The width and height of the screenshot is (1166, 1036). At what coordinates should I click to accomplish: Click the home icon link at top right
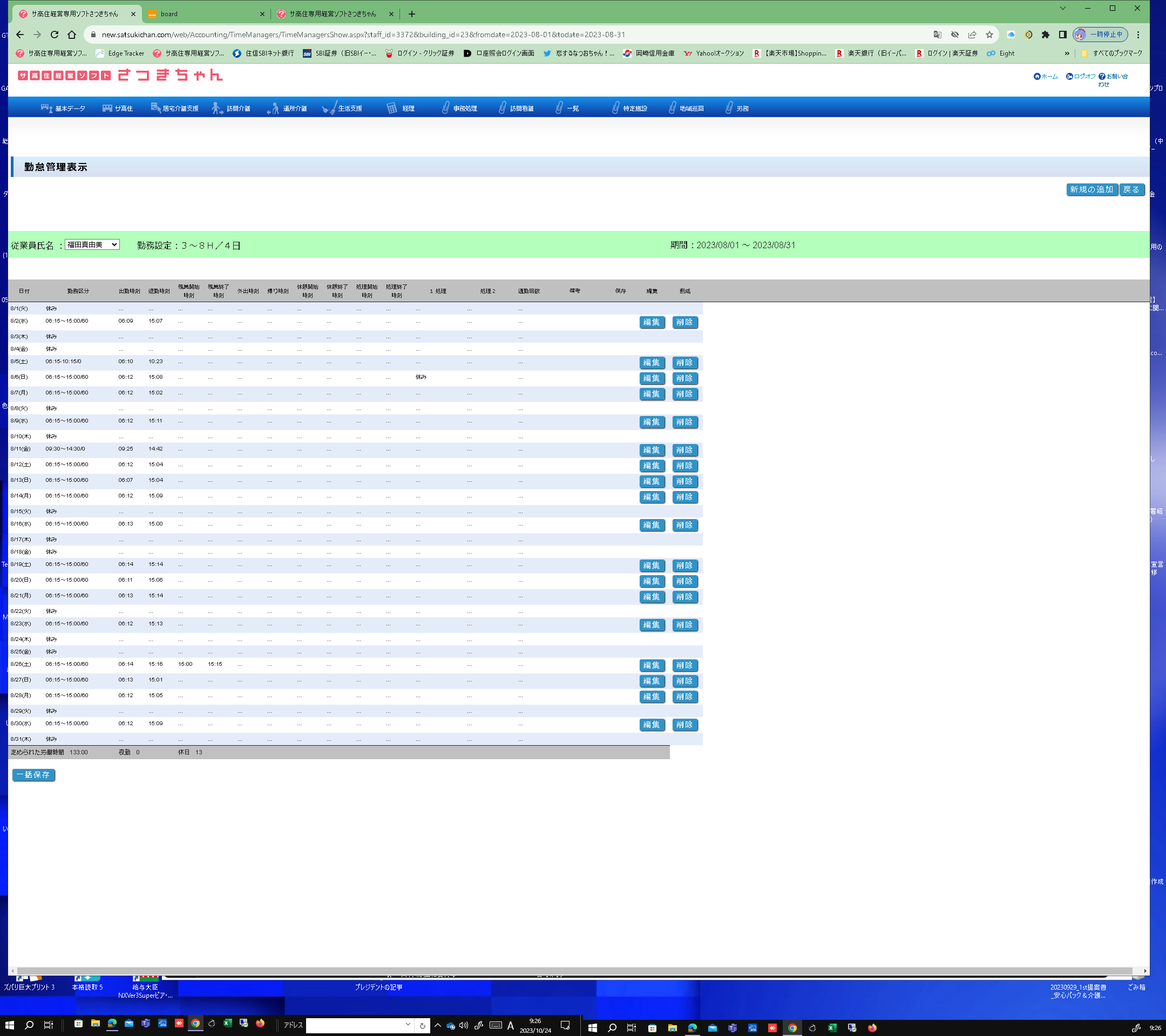[1036, 77]
